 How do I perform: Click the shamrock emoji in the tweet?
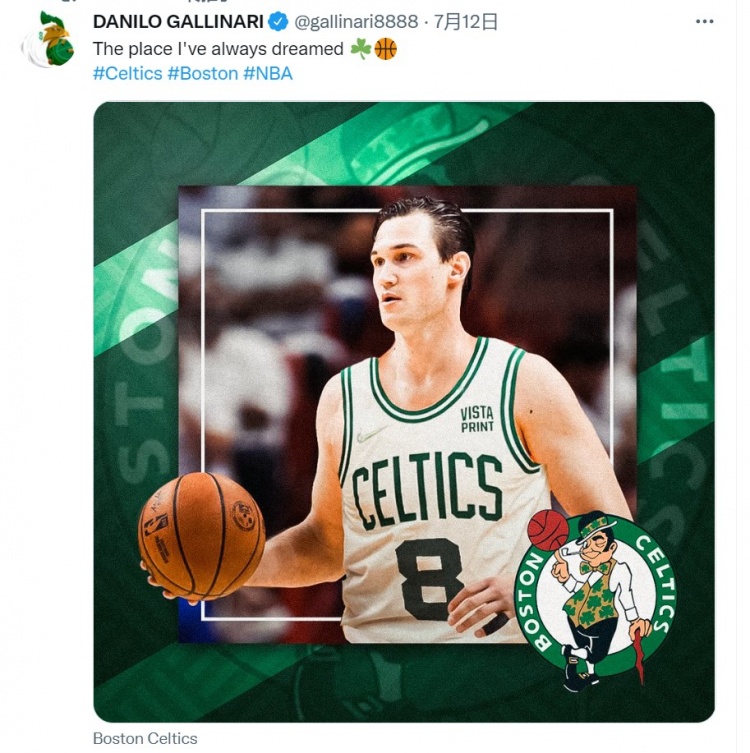click(x=360, y=48)
